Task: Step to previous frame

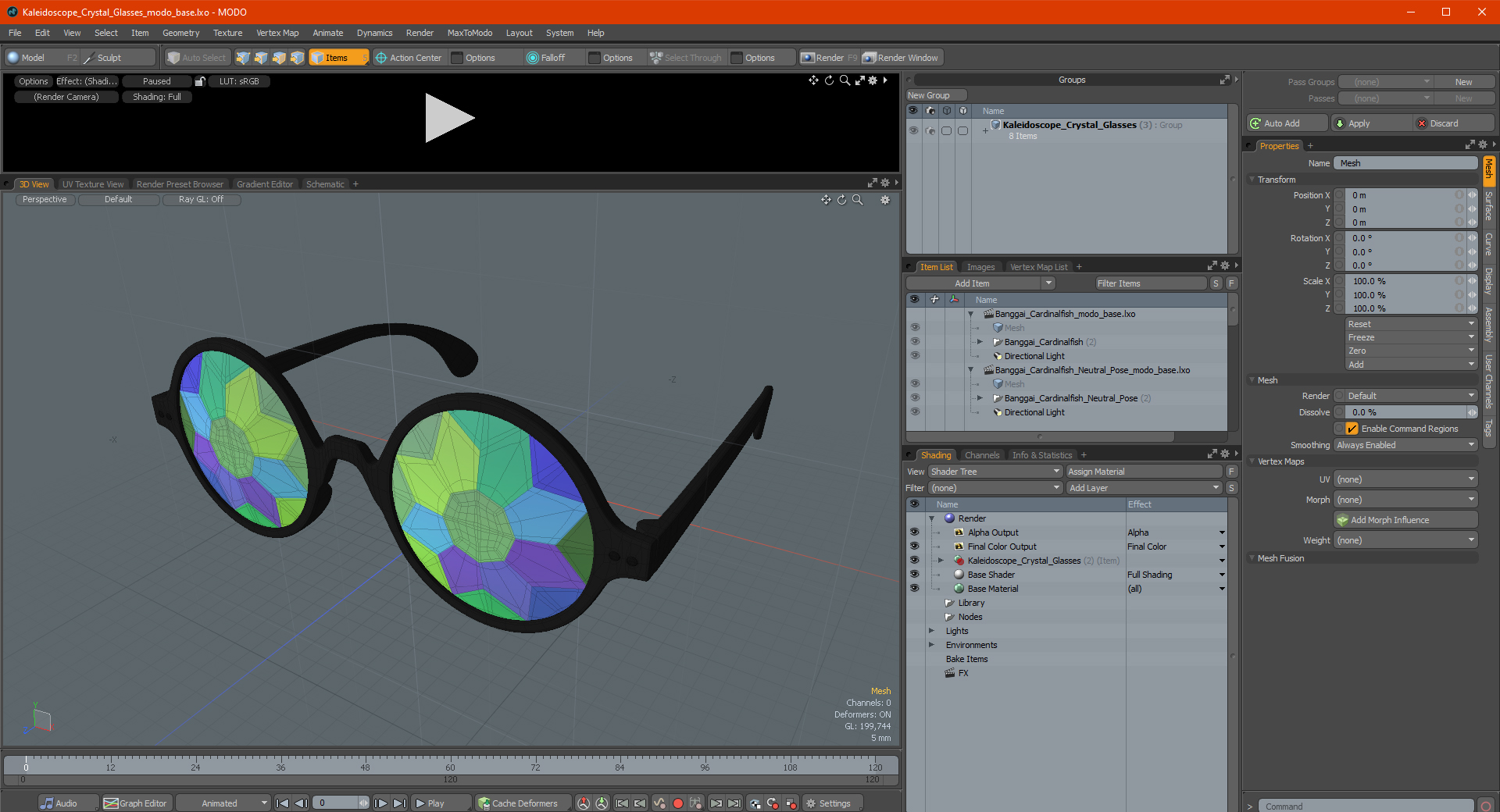Action: [x=301, y=803]
